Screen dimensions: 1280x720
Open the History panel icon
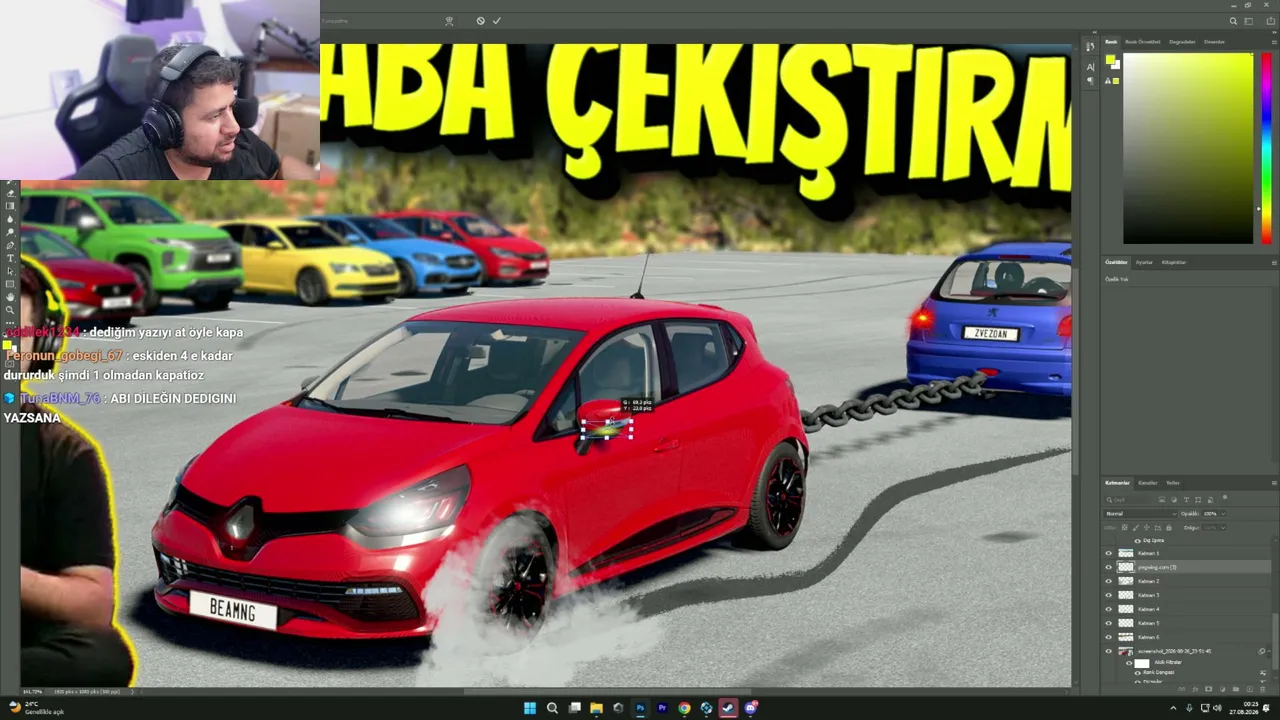1090,47
